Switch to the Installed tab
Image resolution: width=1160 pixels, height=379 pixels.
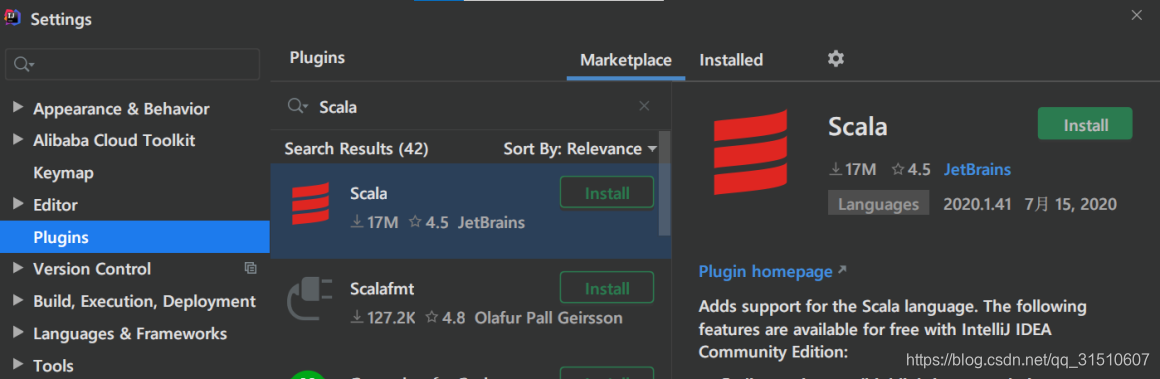point(731,60)
